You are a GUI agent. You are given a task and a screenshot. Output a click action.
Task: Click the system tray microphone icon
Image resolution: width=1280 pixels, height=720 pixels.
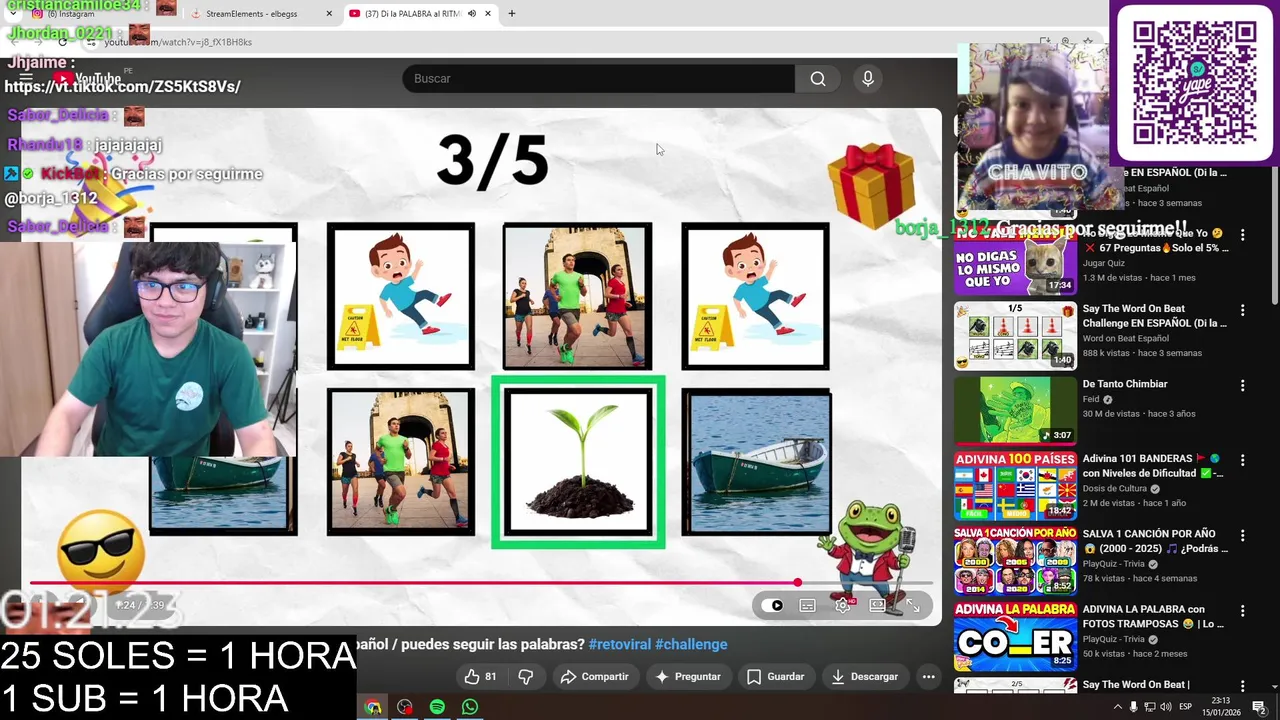tap(1132, 707)
